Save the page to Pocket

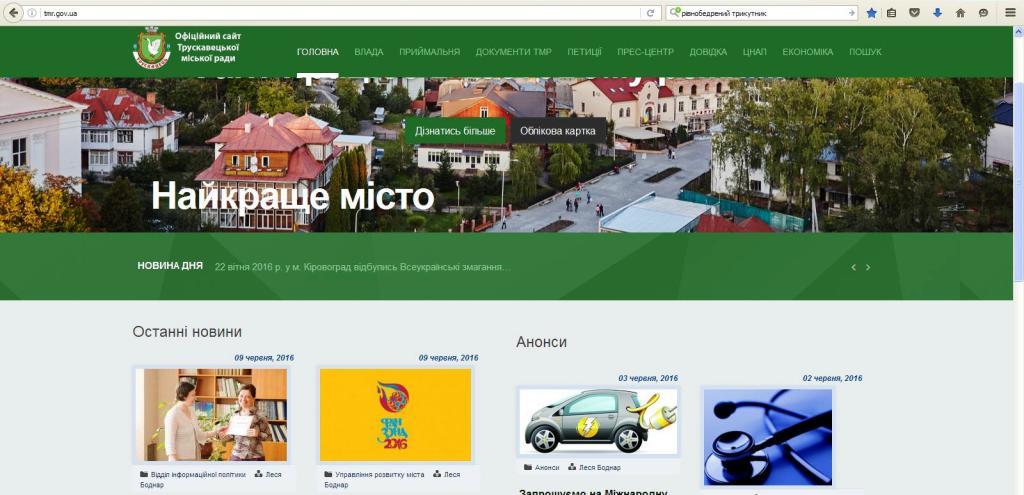pos(916,13)
